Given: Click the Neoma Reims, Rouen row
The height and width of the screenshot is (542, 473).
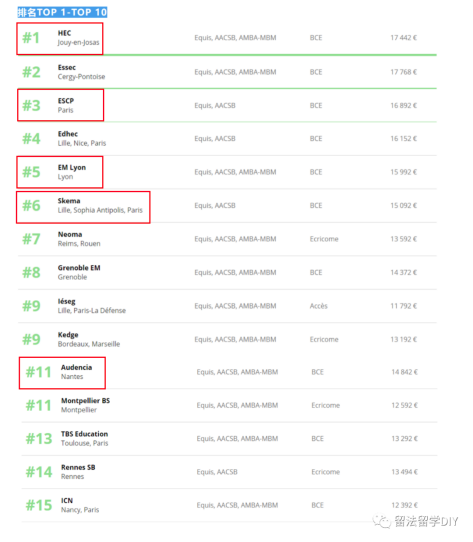Looking at the screenshot, I should click(227, 239).
